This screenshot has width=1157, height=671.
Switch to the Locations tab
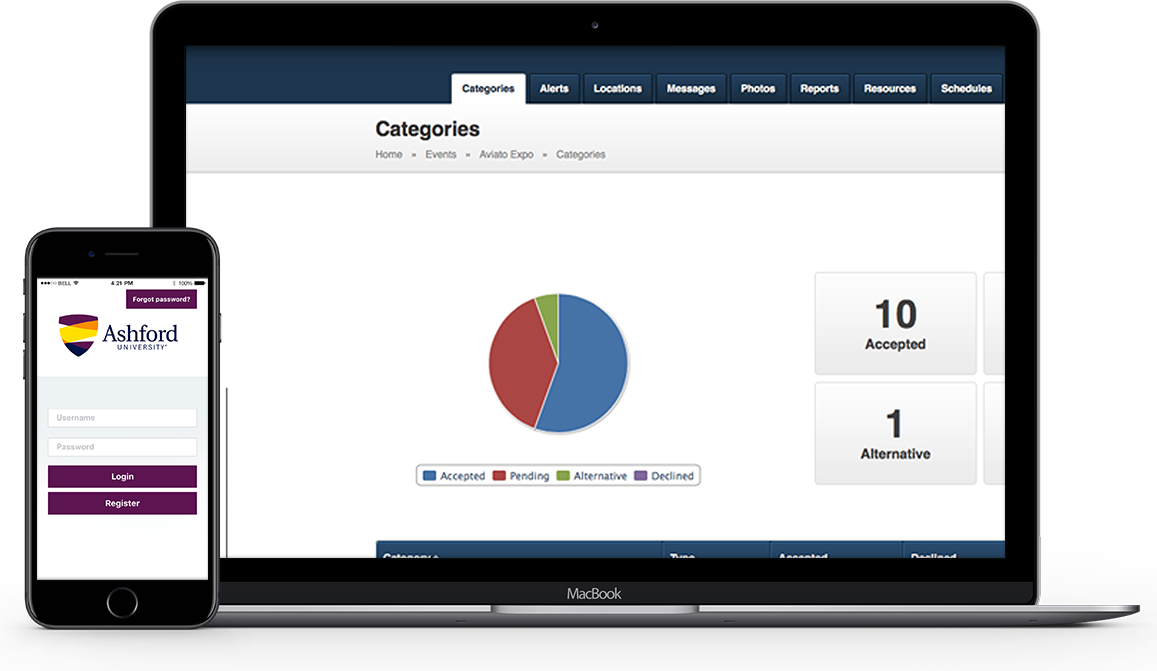[x=617, y=89]
